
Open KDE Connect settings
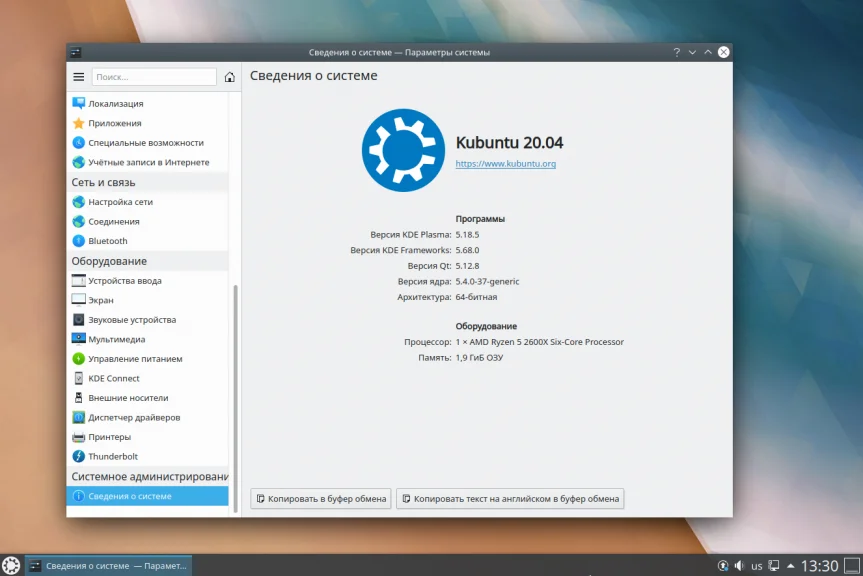pos(148,378)
